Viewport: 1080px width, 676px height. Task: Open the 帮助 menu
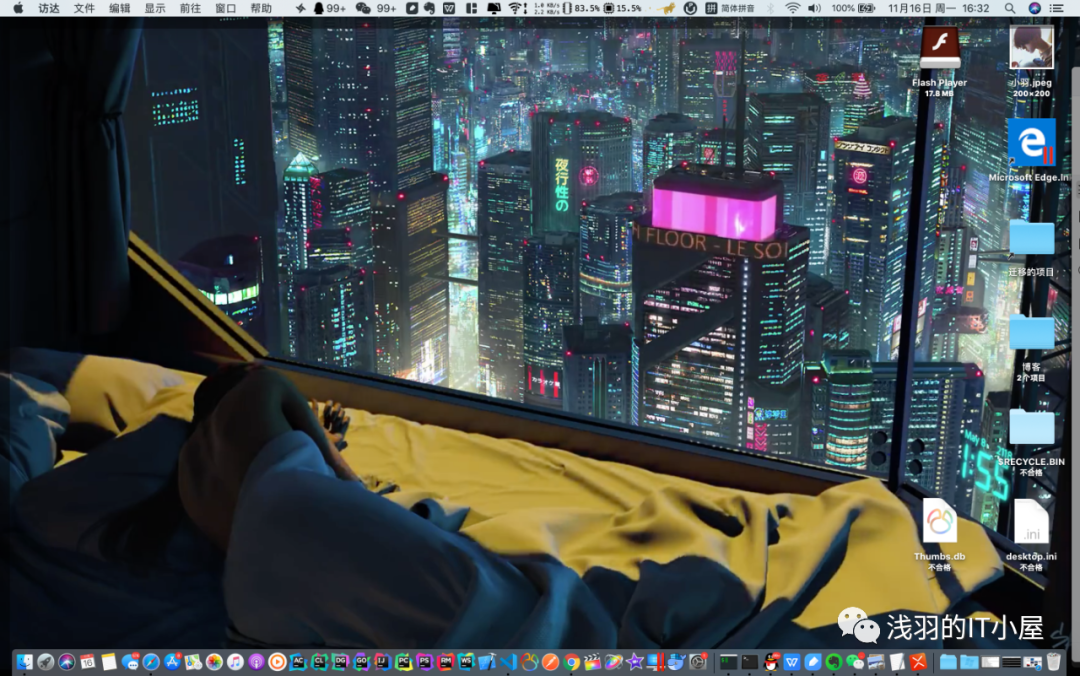261,8
